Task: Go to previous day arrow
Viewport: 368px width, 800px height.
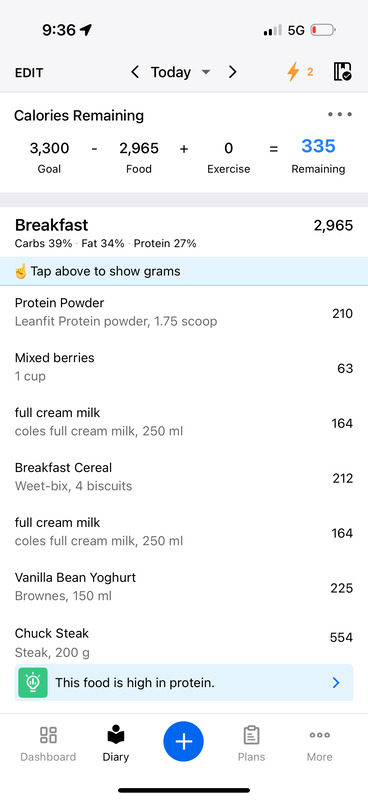Action: [x=135, y=72]
